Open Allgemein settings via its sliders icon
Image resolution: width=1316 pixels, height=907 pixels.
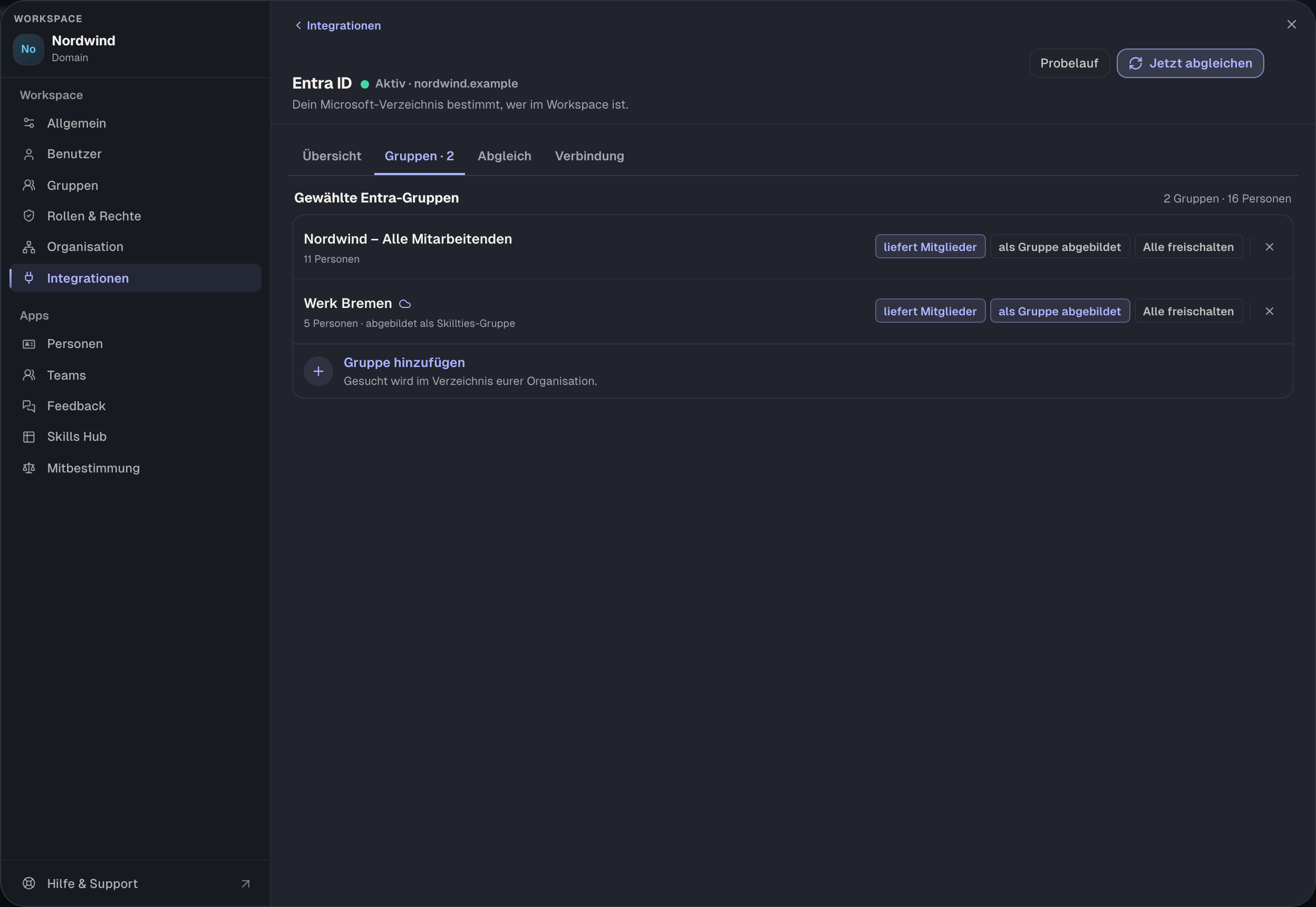28,123
